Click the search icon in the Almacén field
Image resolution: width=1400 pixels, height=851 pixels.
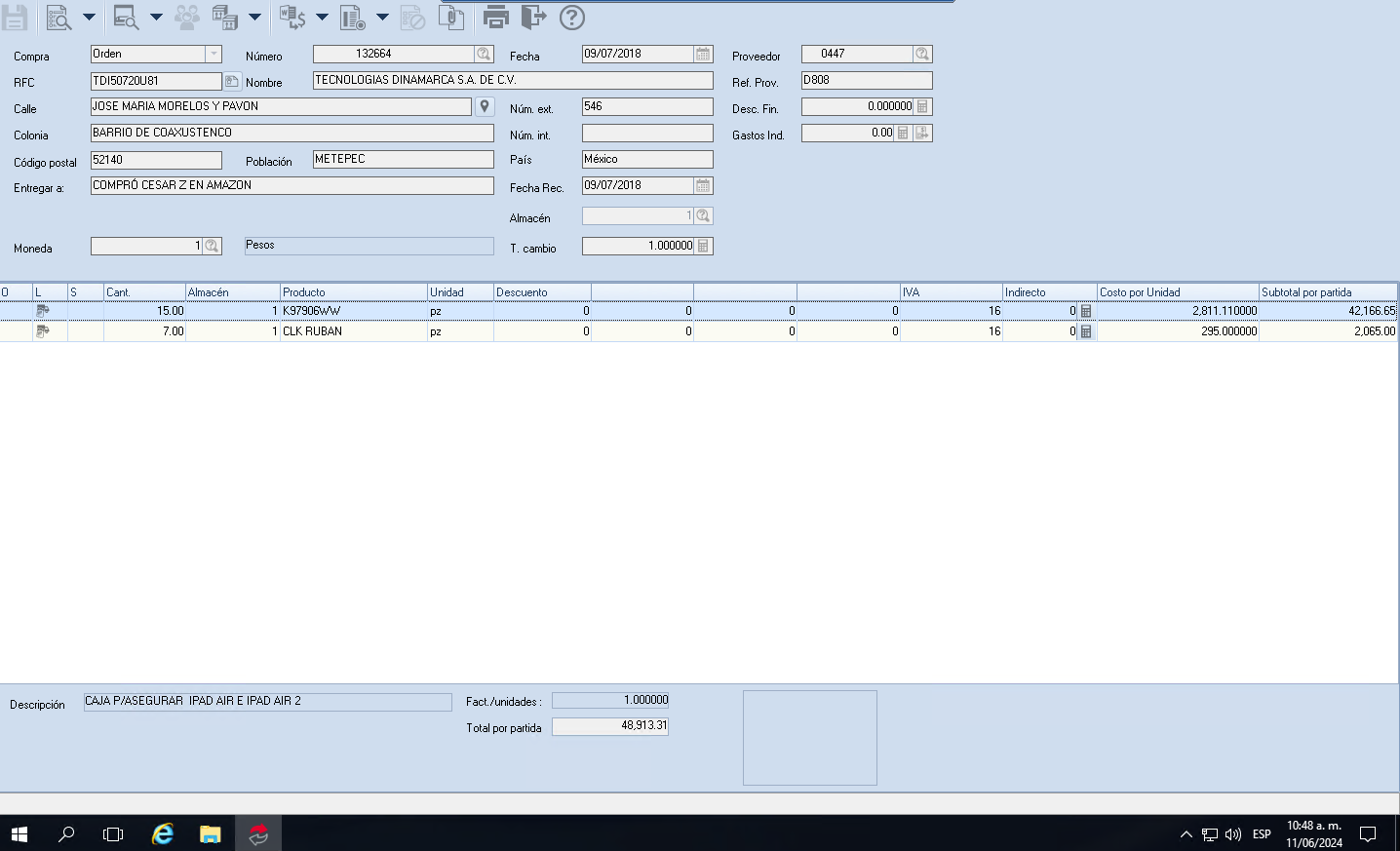(703, 215)
